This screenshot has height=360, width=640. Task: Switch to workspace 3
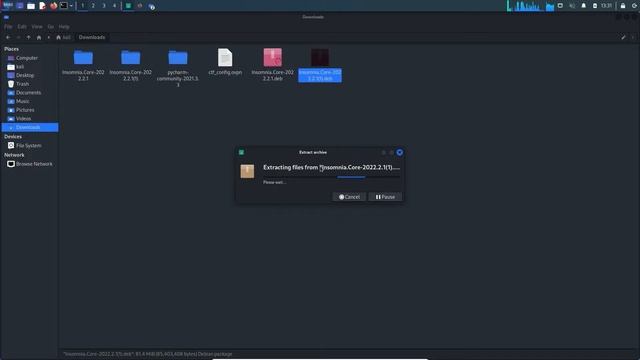104,6
